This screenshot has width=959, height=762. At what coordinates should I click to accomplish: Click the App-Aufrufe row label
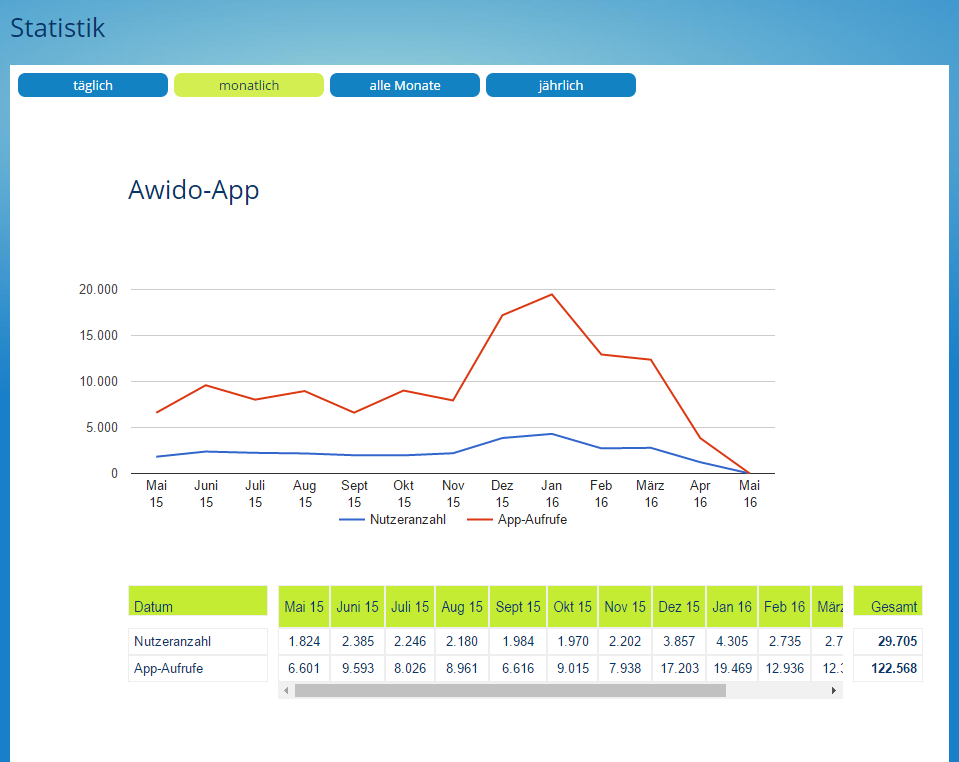point(198,668)
